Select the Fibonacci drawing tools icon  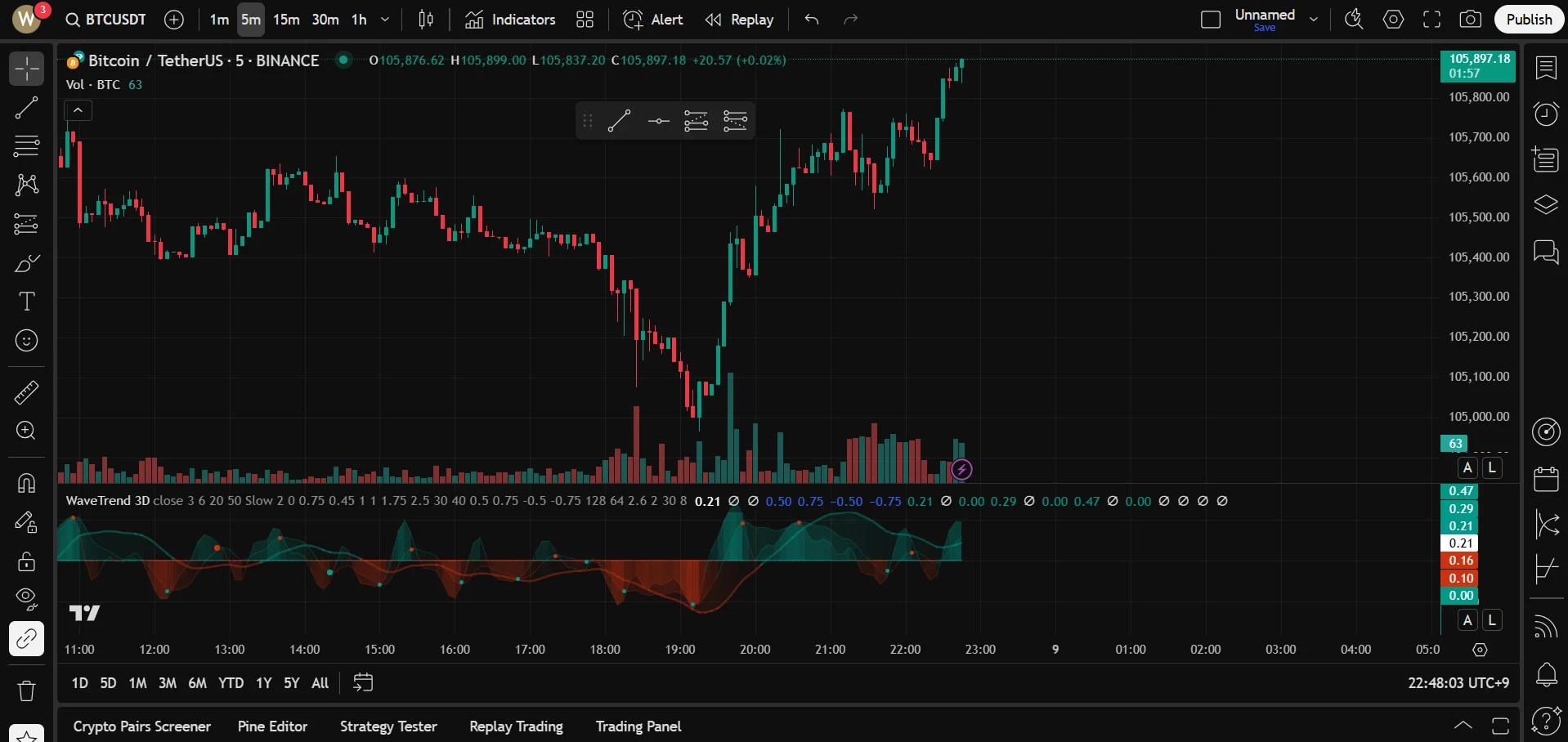pyautogui.click(x=26, y=146)
